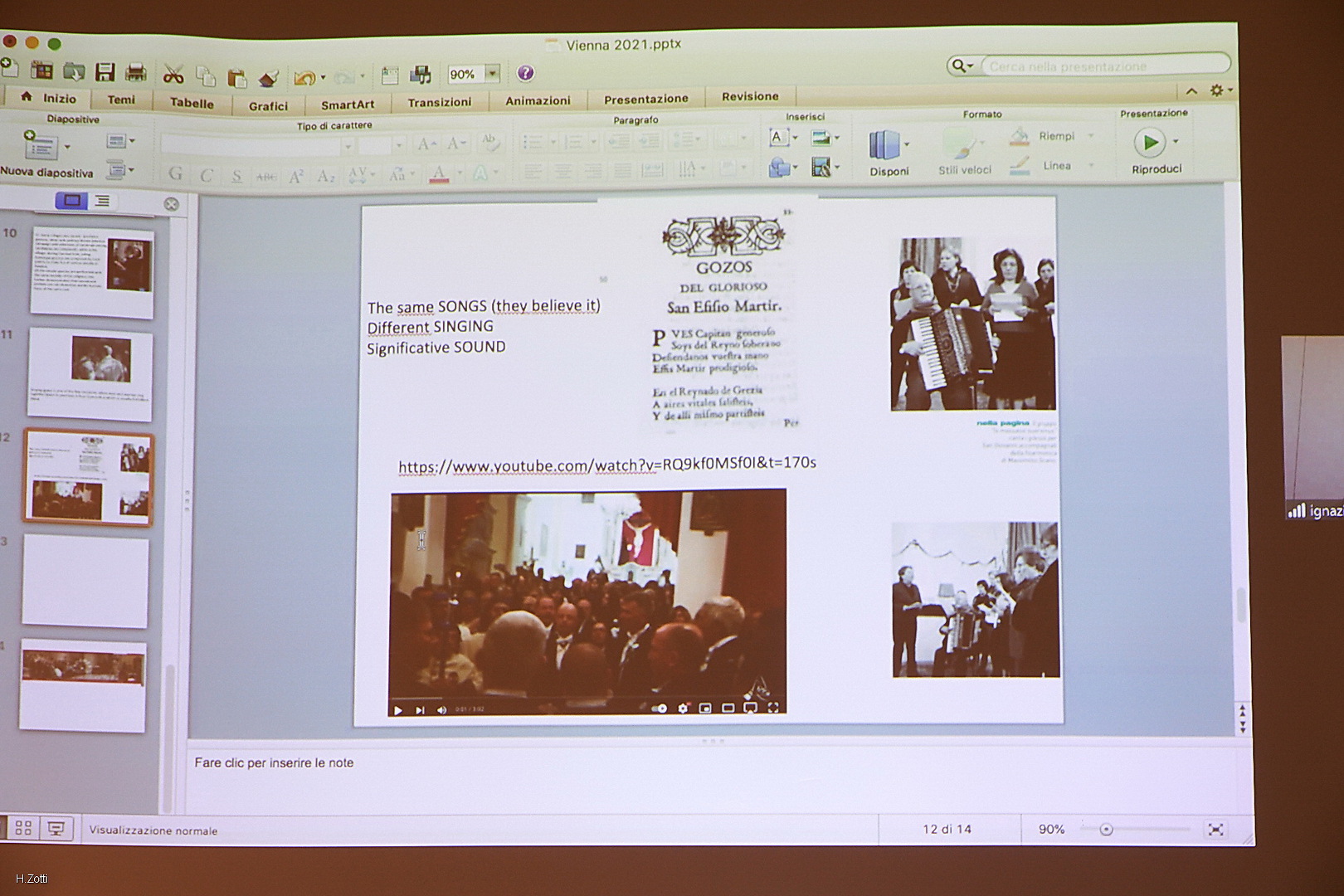Viewport: 1344px width, 896px height.
Task: Open the 90% zoom dropdown in toolbar
Action: (x=492, y=74)
